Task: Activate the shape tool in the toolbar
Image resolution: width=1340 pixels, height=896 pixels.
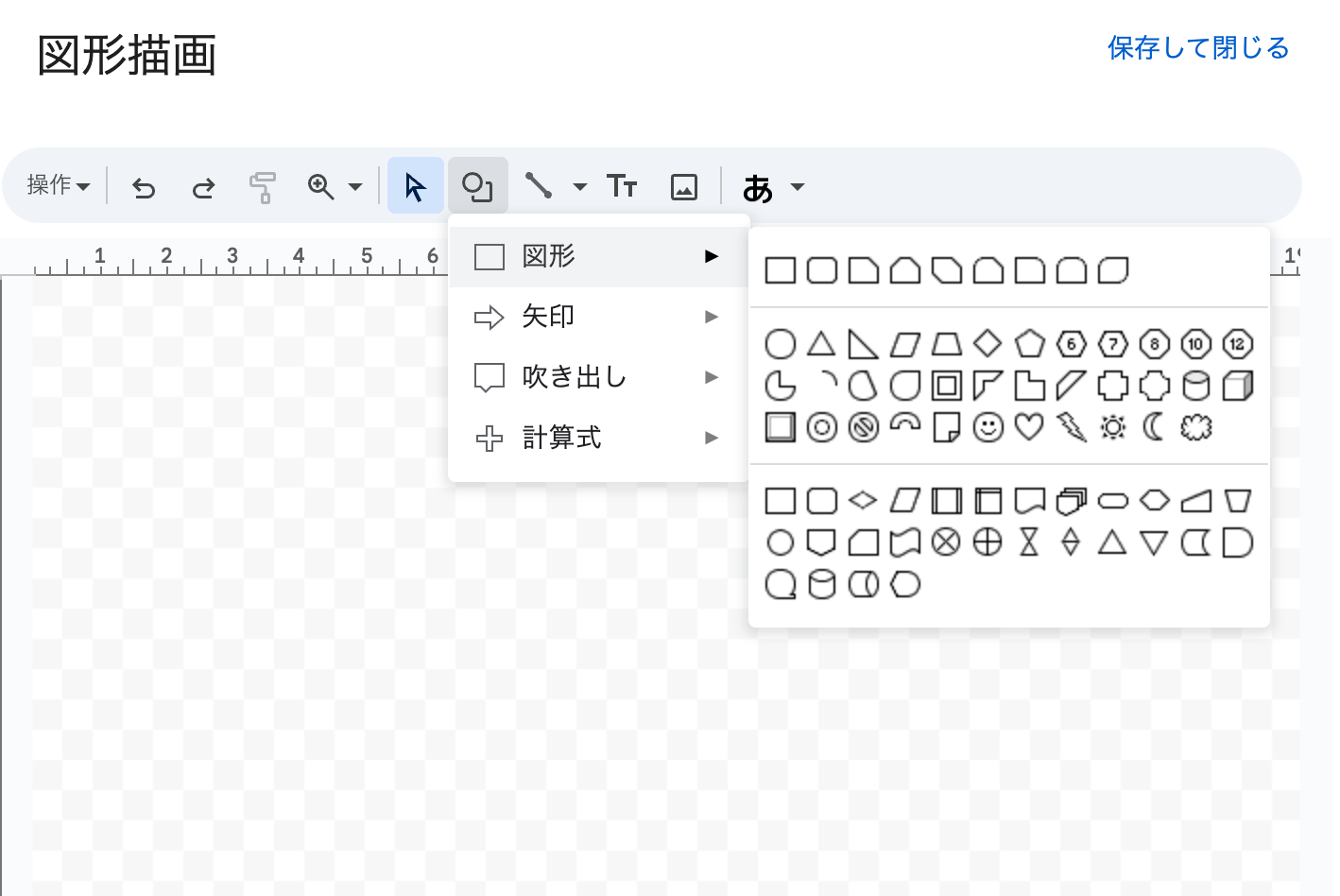Action: [478, 185]
